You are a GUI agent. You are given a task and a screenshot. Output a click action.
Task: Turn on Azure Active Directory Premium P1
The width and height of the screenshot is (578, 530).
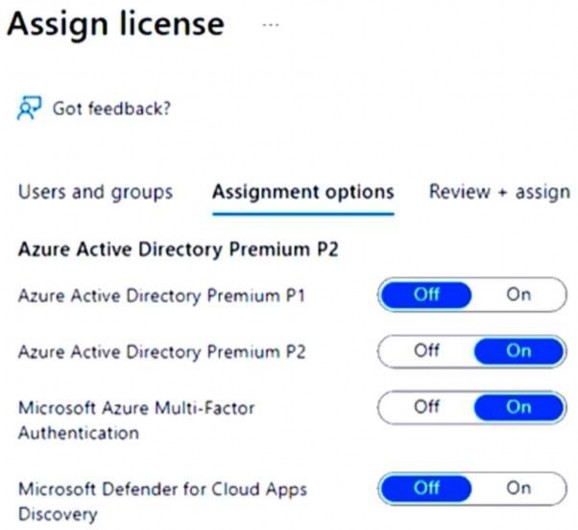(519, 294)
